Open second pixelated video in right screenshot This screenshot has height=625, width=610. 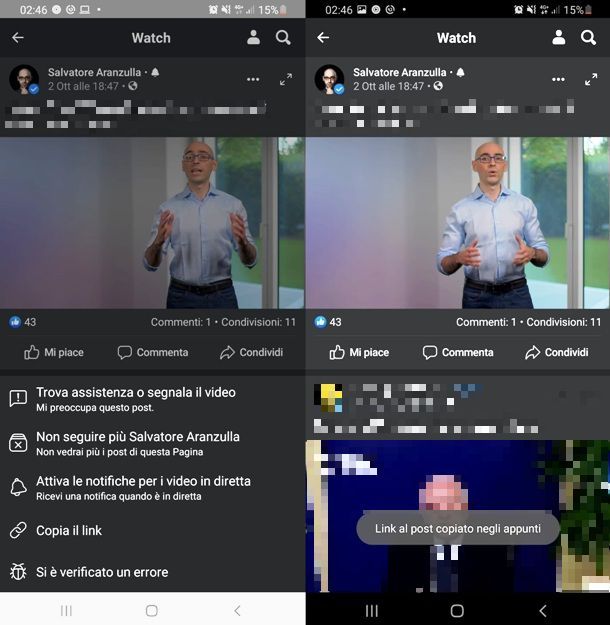click(458, 516)
